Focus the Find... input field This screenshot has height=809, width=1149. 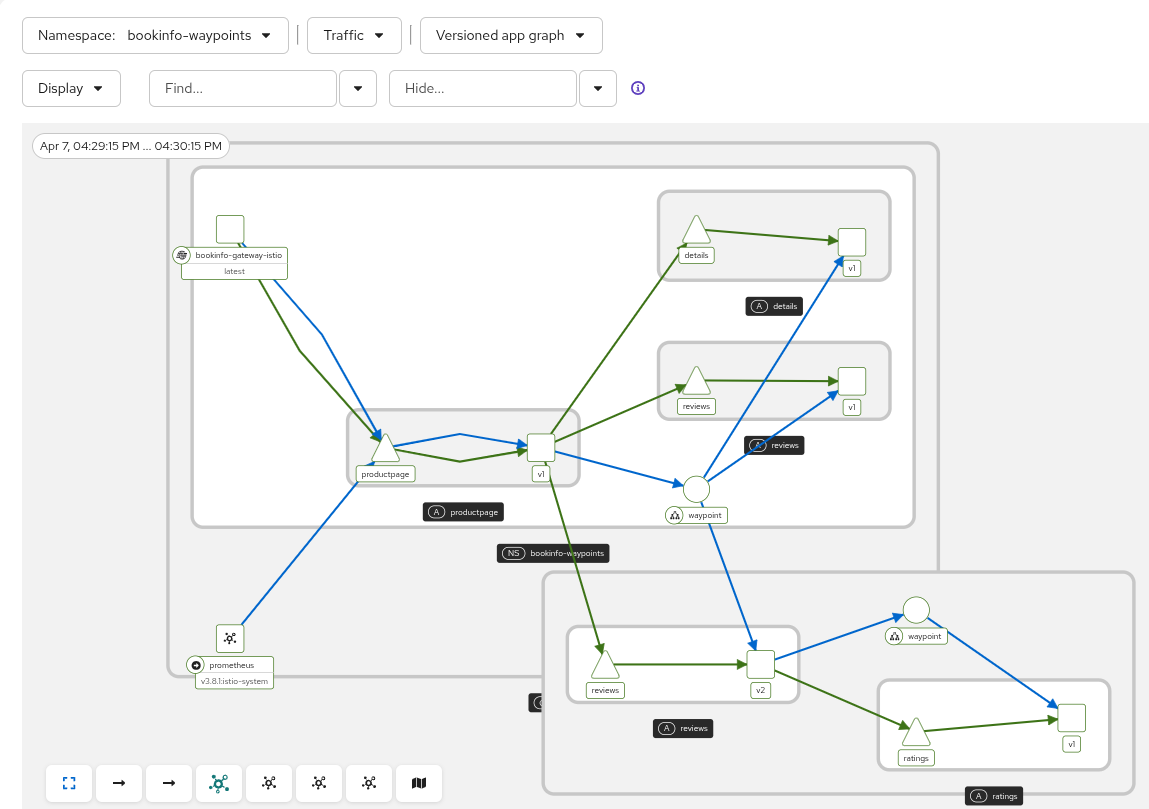click(243, 88)
